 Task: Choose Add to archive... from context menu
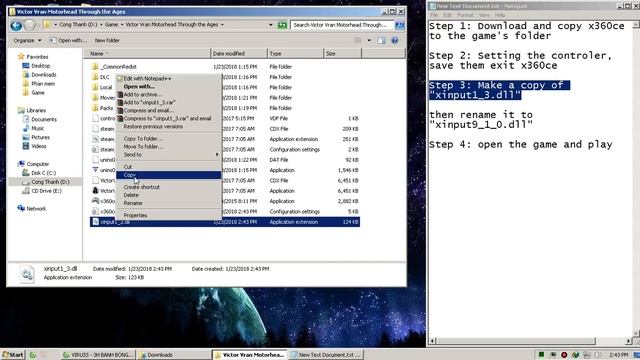(169, 94)
